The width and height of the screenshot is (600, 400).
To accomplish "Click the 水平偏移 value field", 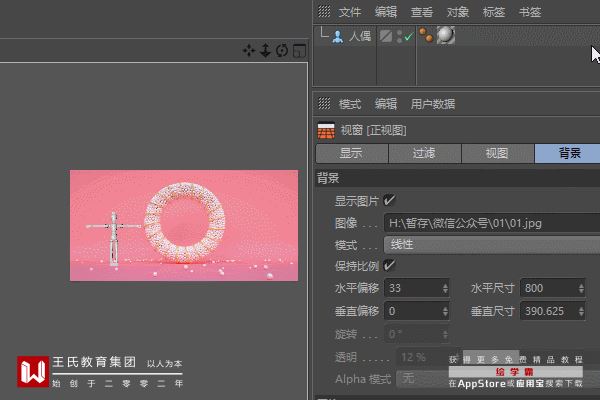I will [413, 288].
